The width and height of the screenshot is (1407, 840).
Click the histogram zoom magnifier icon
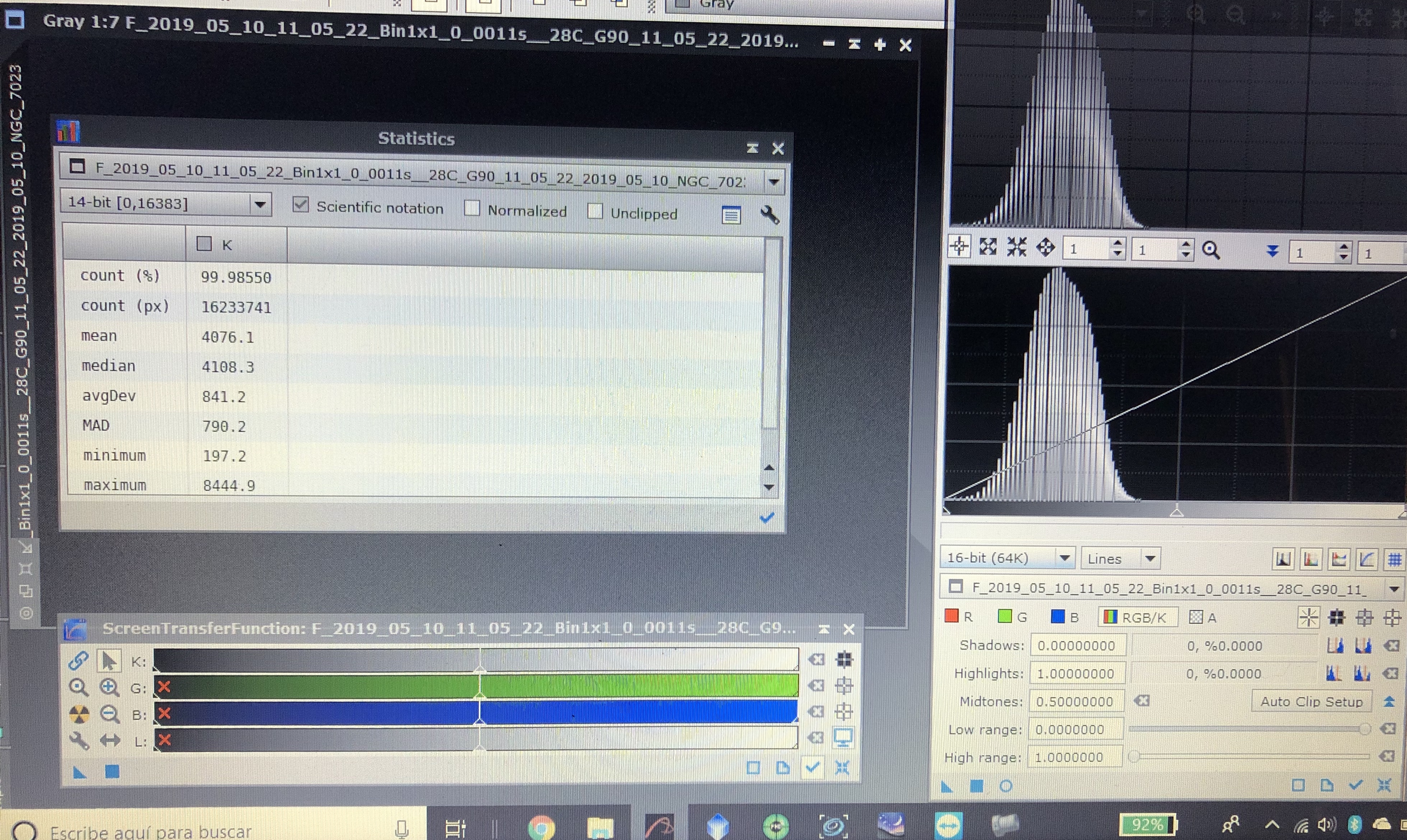[x=1211, y=249]
